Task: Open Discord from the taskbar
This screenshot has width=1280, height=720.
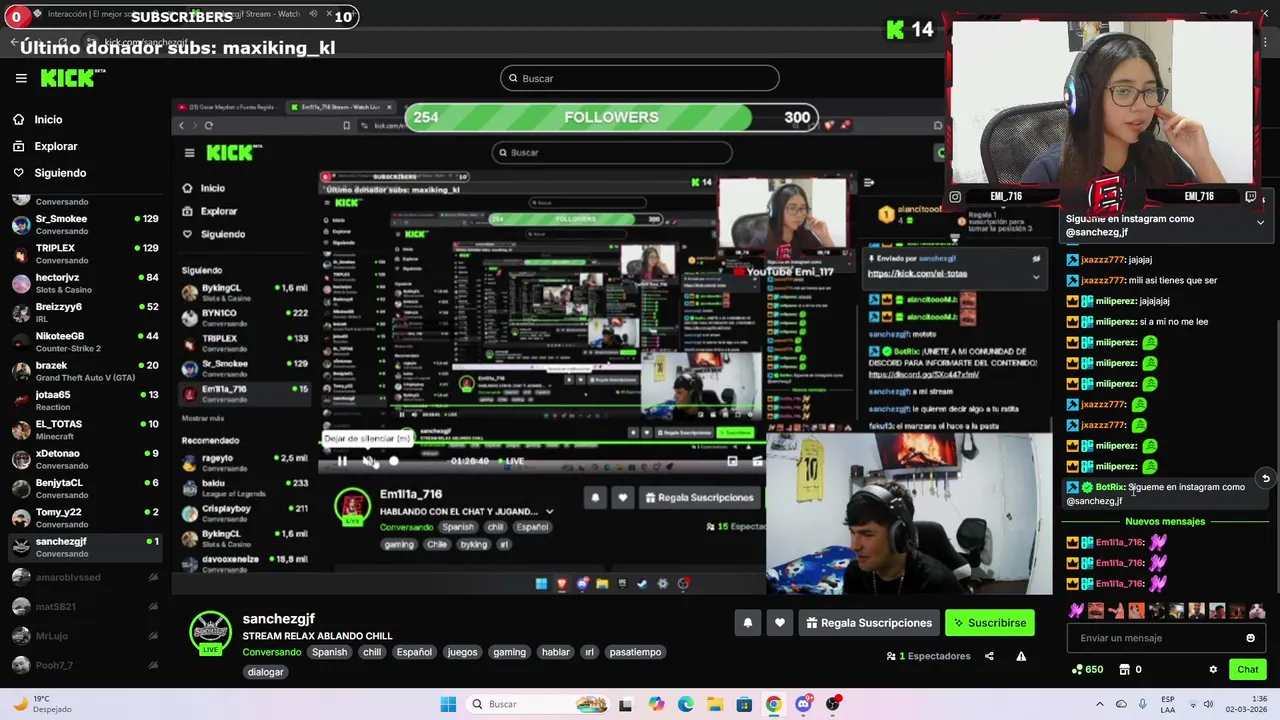Action: [803, 704]
